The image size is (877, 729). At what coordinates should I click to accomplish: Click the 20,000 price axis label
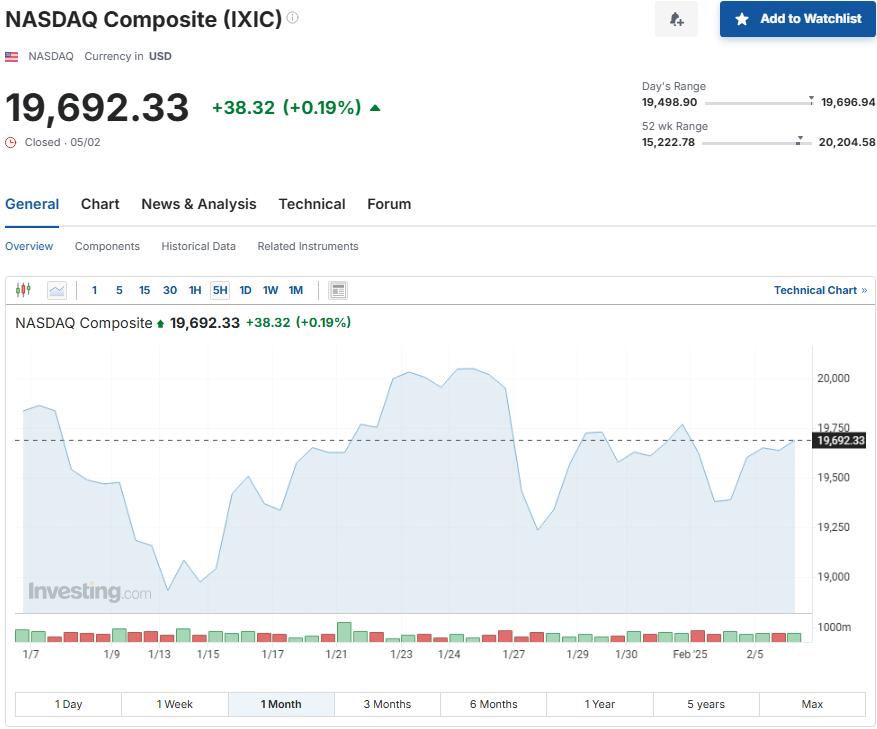pos(833,378)
